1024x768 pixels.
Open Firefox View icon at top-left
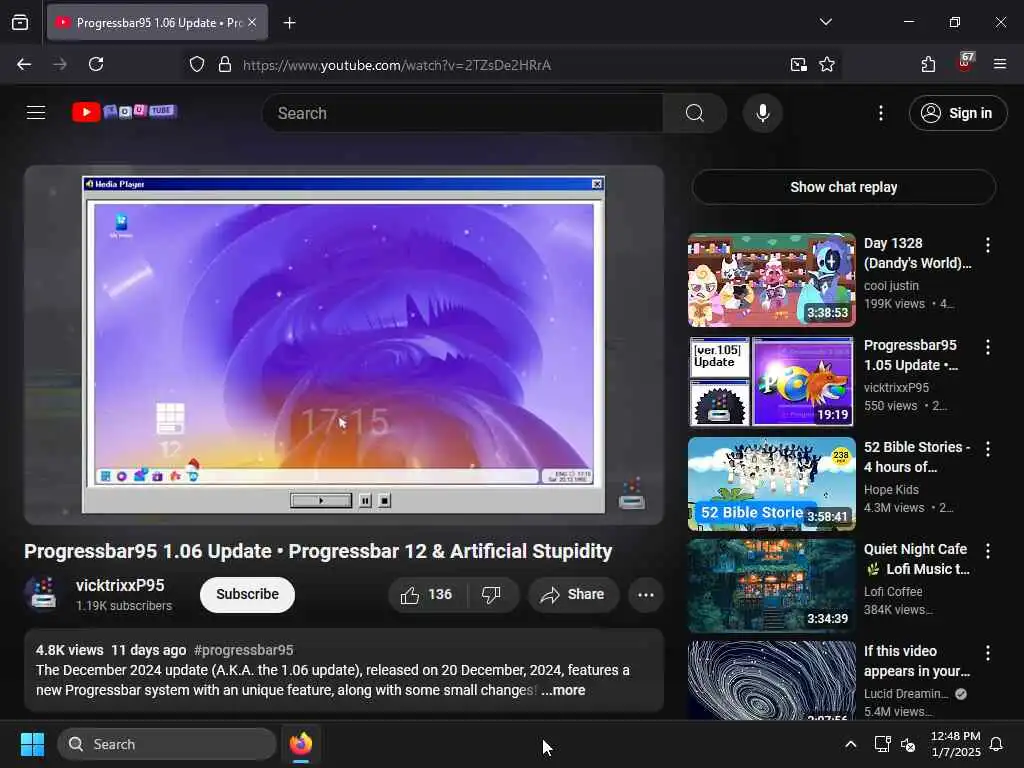point(20,23)
